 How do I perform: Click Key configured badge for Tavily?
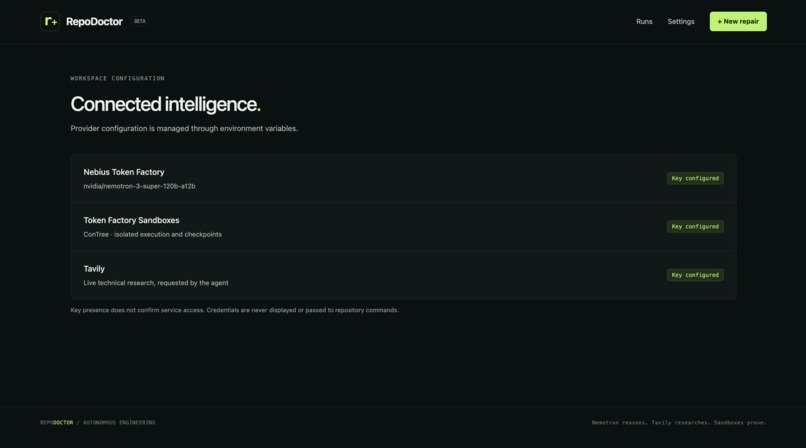(x=695, y=275)
